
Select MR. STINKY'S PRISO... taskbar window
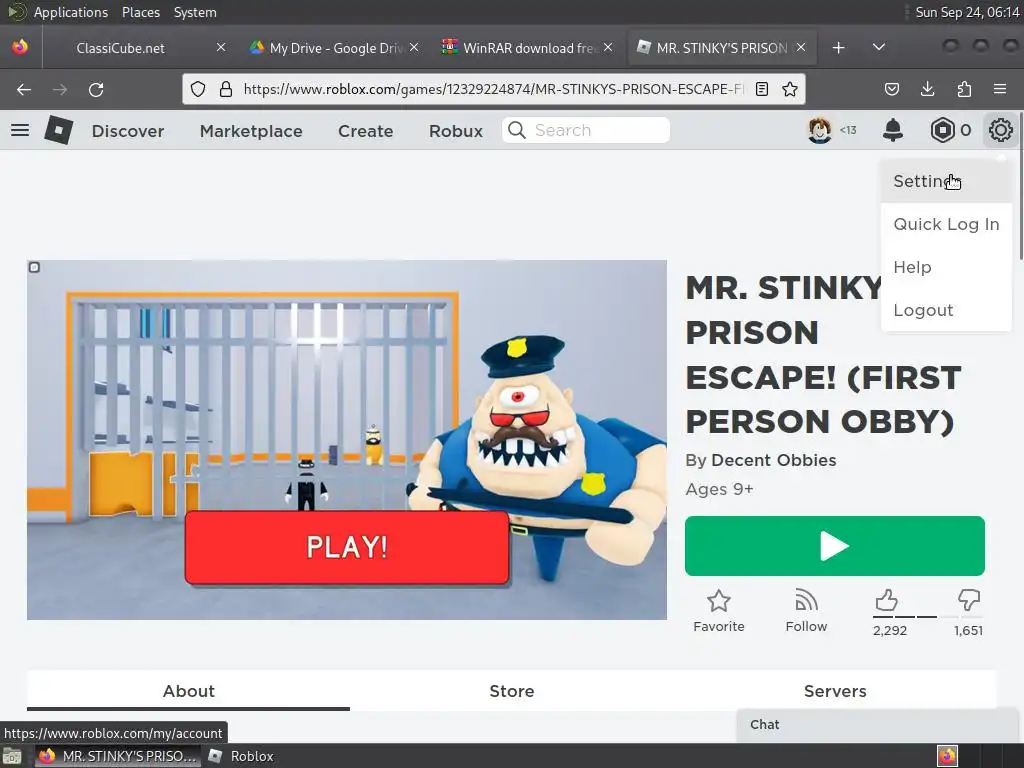click(118, 756)
